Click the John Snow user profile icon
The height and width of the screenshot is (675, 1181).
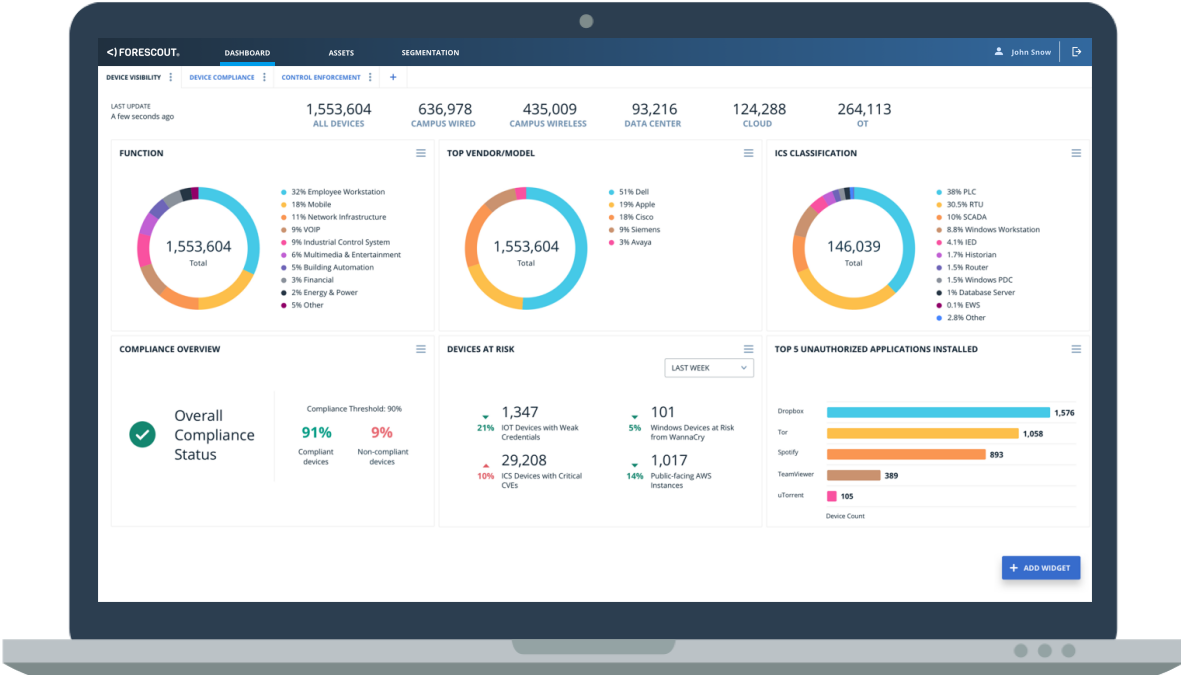(998, 52)
